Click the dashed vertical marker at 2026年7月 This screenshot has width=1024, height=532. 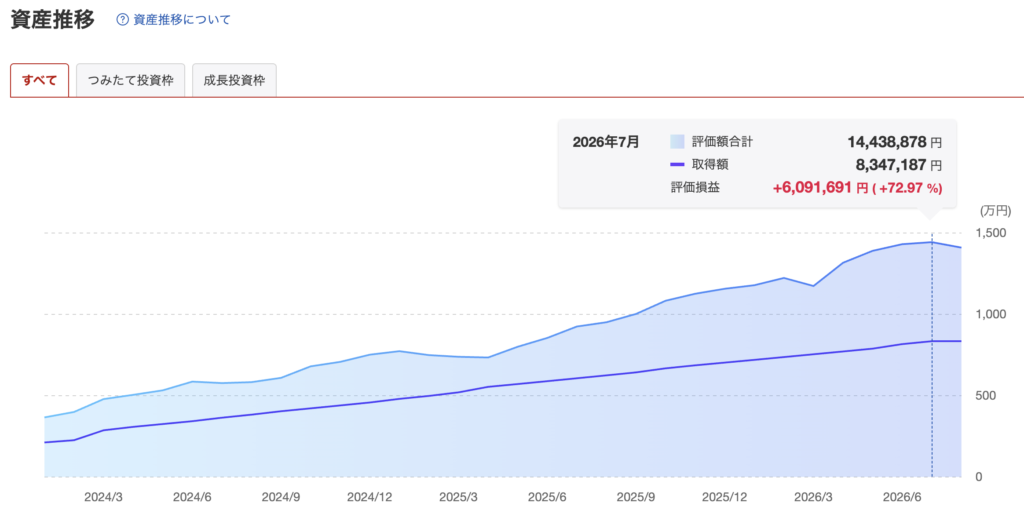(x=932, y=355)
